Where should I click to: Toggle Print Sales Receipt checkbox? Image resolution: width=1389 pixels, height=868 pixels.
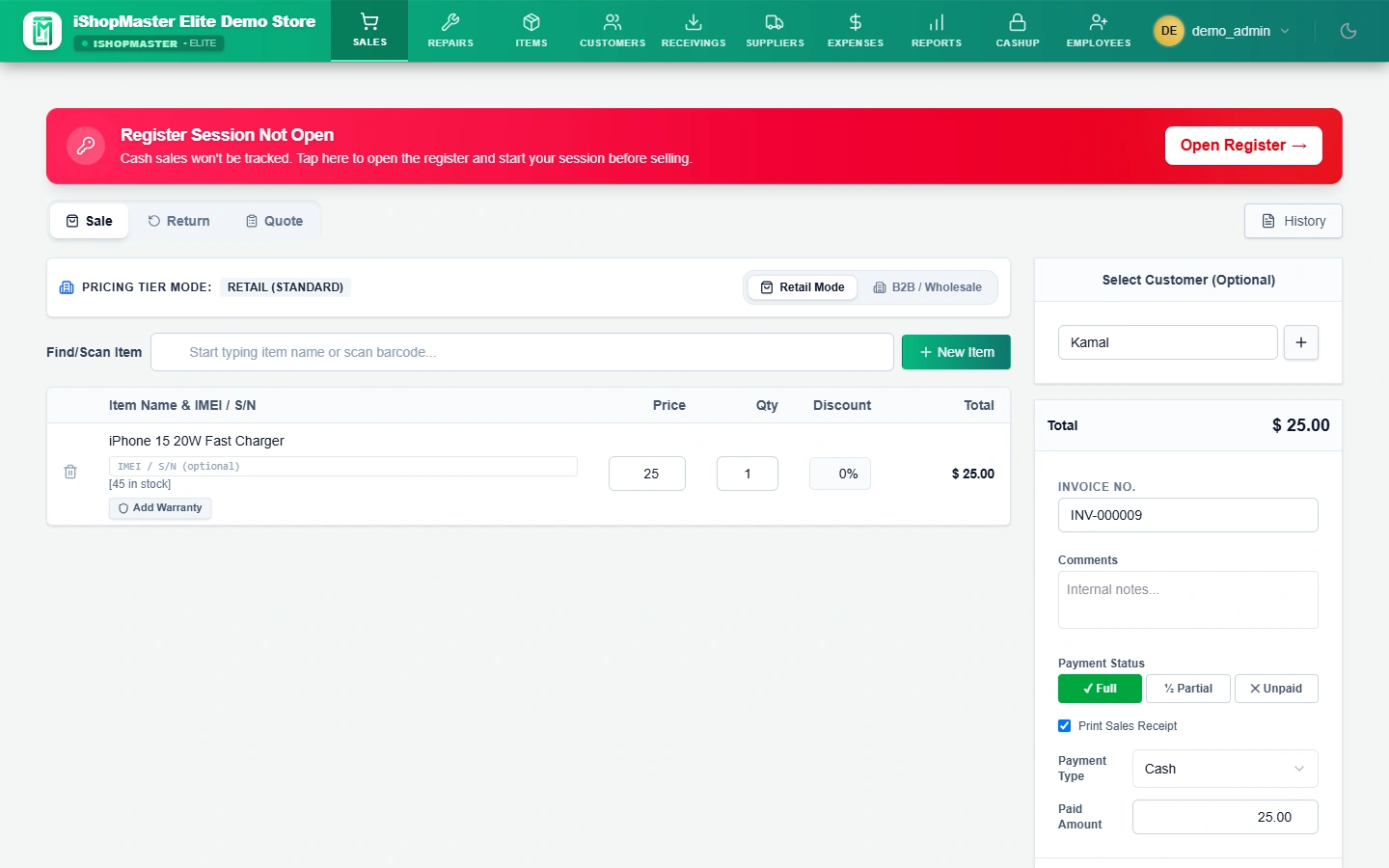click(x=1065, y=726)
